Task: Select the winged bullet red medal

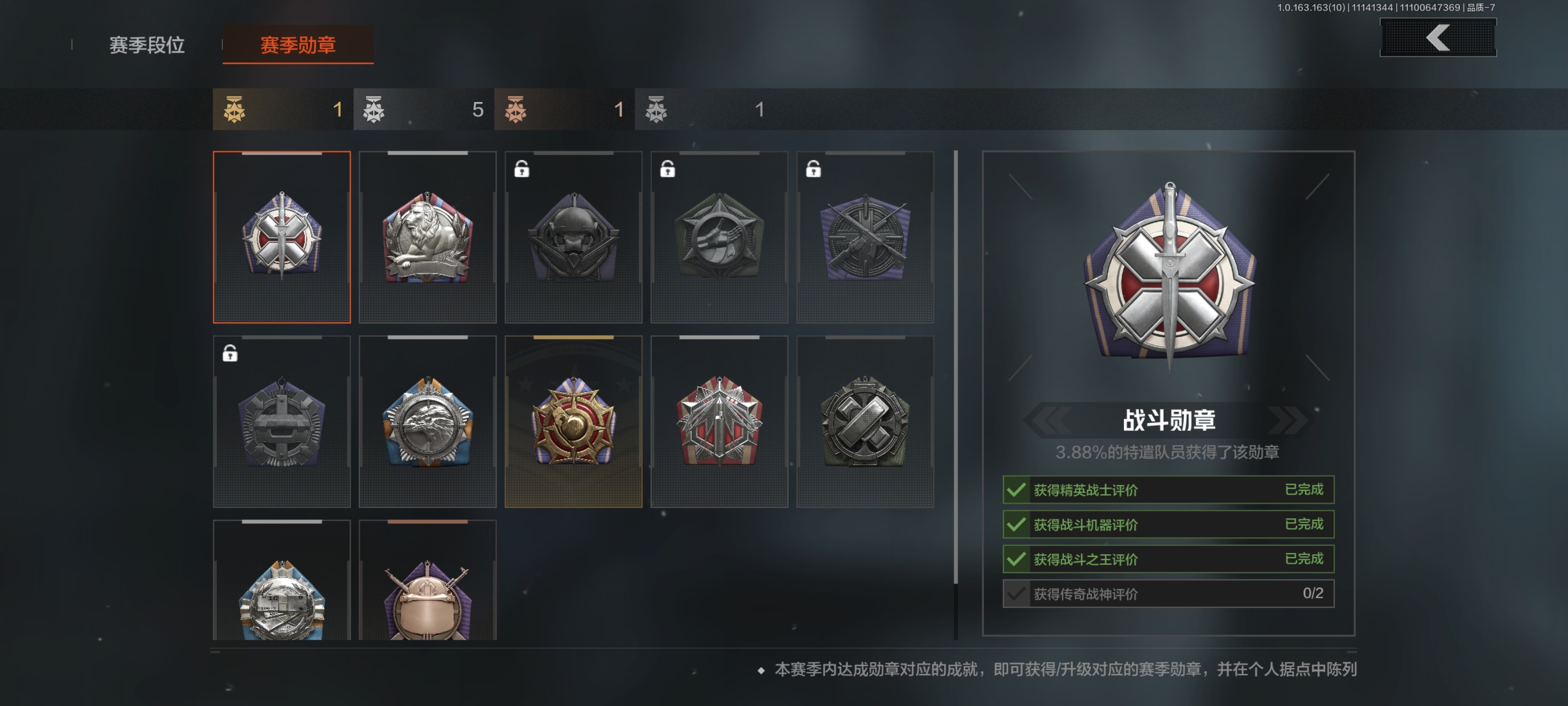Action: point(720,421)
